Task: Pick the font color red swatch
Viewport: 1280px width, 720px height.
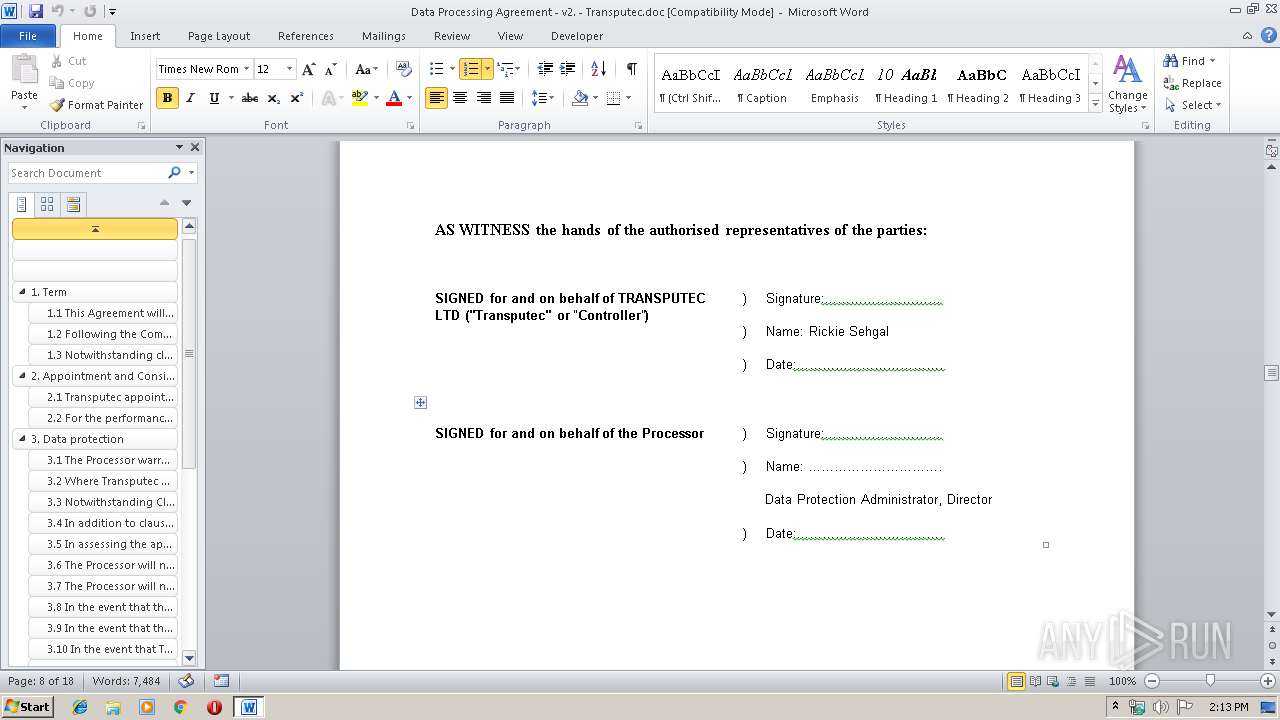Action: [394, 98]
